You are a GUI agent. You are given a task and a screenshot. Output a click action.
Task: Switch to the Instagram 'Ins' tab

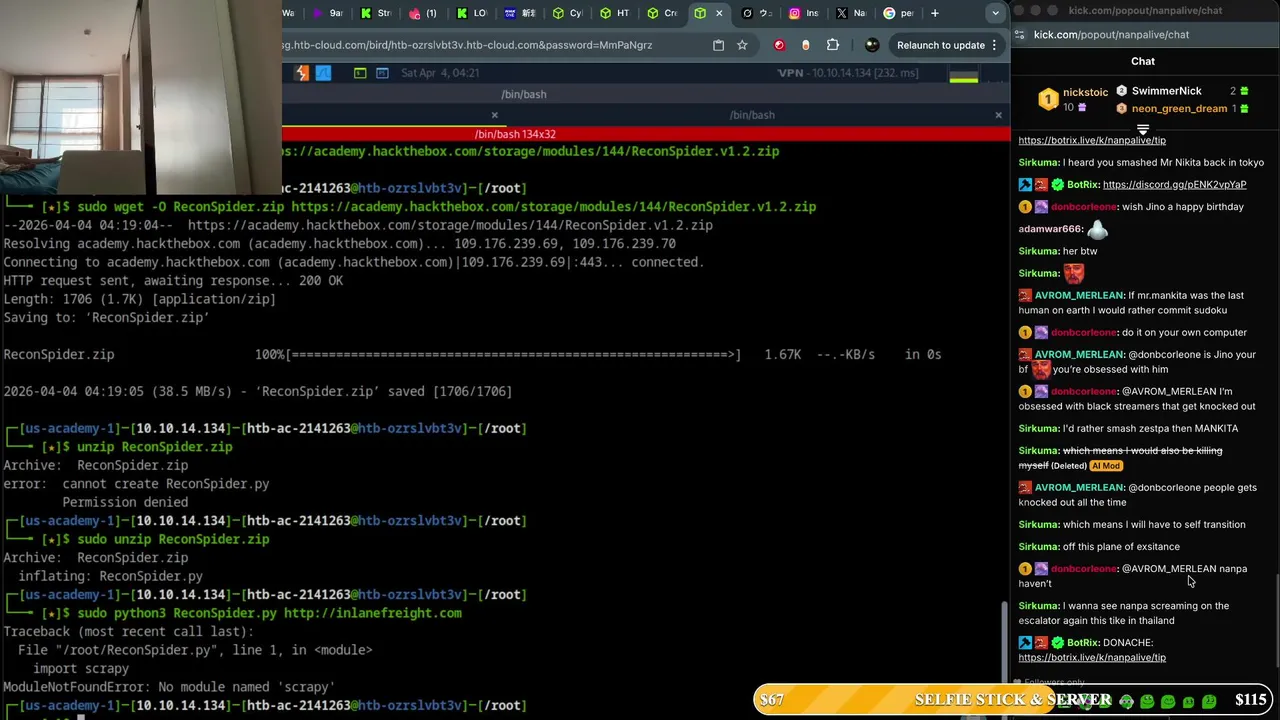click(x=804, y=13)
